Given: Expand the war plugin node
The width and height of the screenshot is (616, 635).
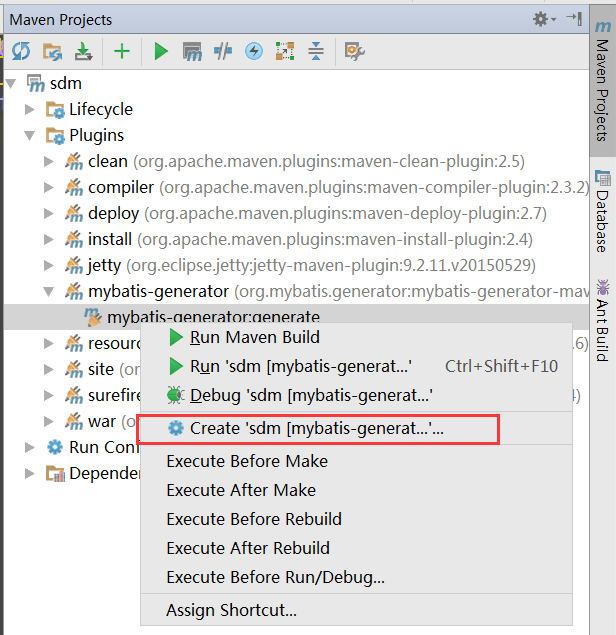Looking at the screenshot, I should tap(49, 421).
